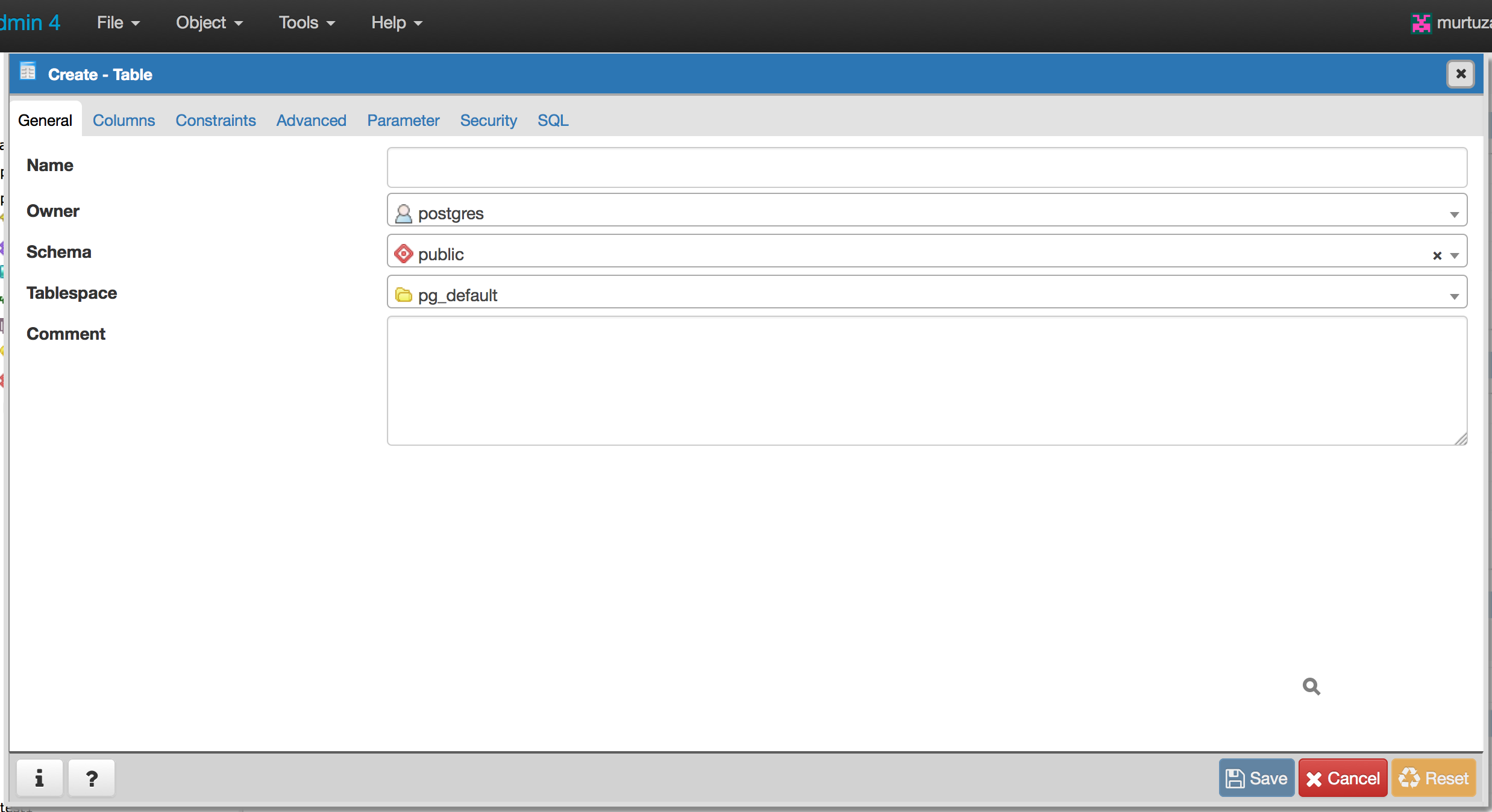Click the user avatar icon in header
Image resolution: width=1492 pixels, height=812 pixels.
pos(1421,23)
